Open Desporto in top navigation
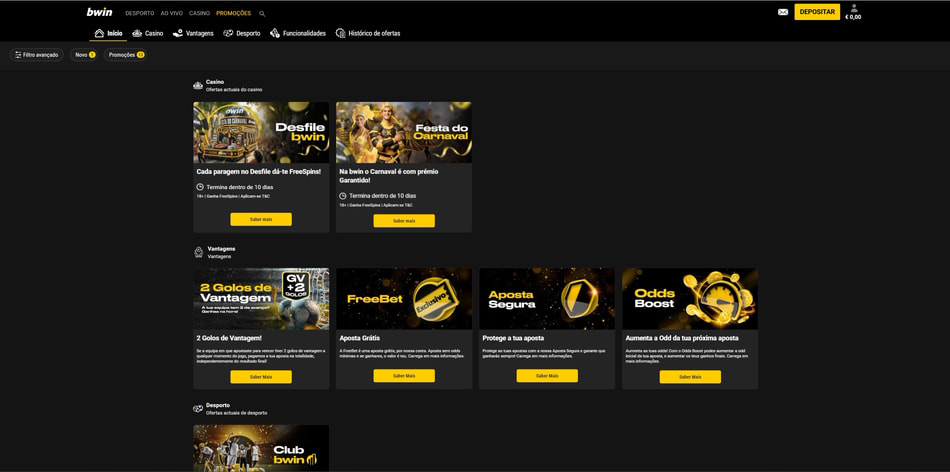The width and height of the screenshot is (950, 472). click(x=140, y=13)
